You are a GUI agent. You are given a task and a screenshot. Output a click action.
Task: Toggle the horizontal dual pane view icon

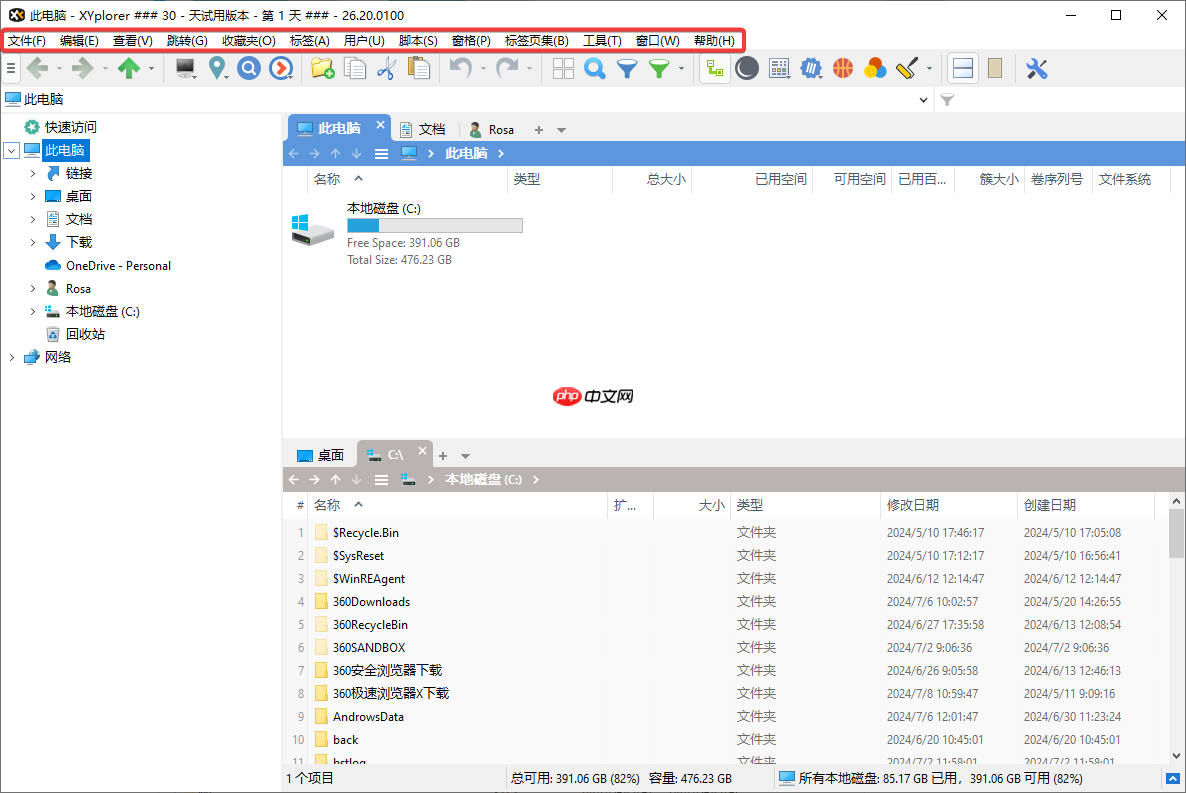click(x=962, y=68)
